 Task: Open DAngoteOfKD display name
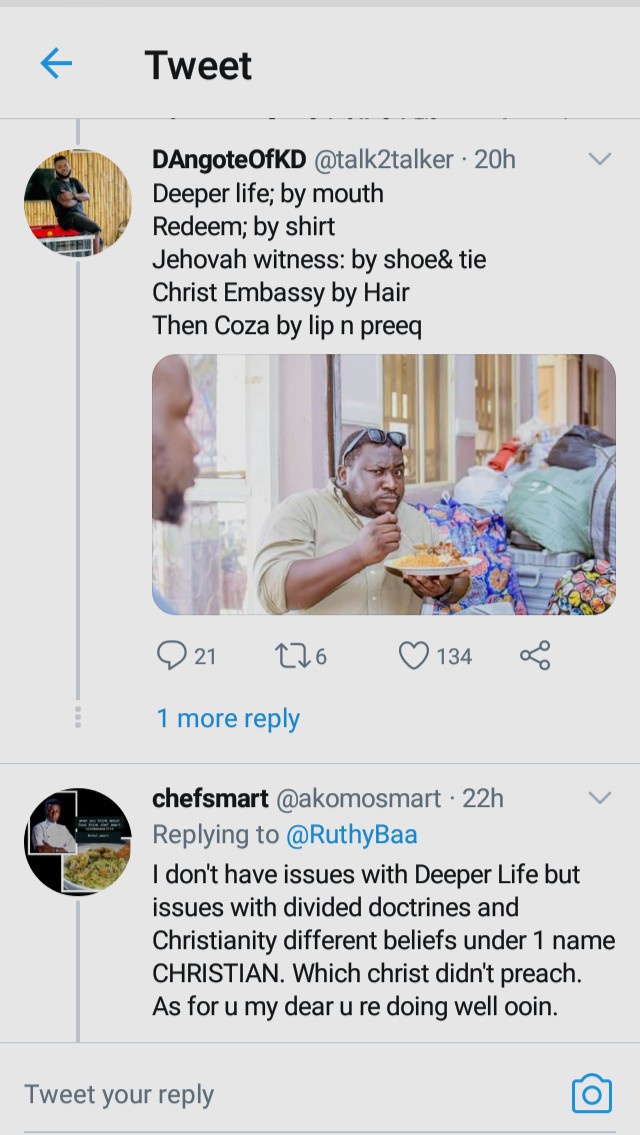[230, 159]
